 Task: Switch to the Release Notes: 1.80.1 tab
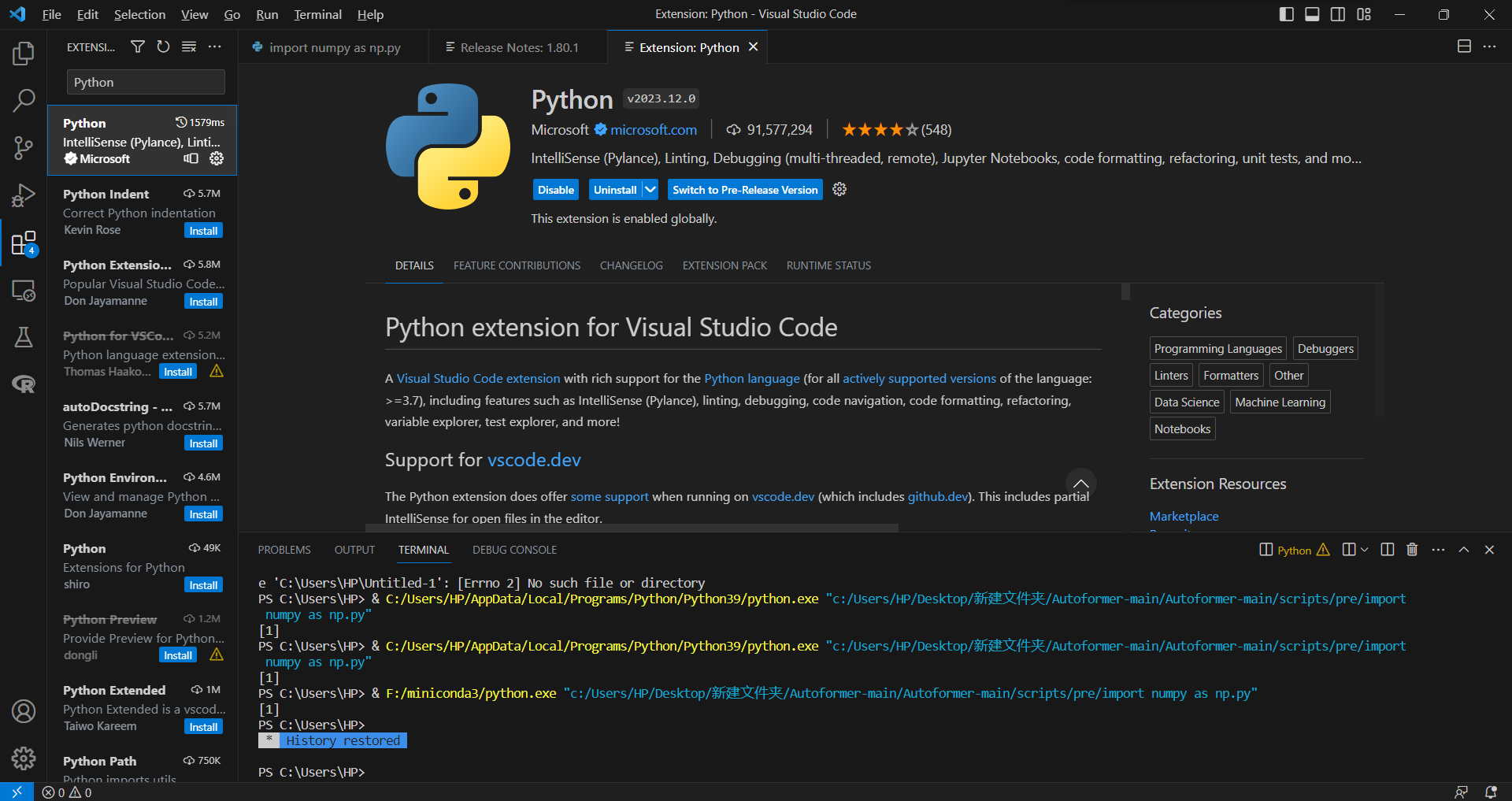click(x=518, y=47)
